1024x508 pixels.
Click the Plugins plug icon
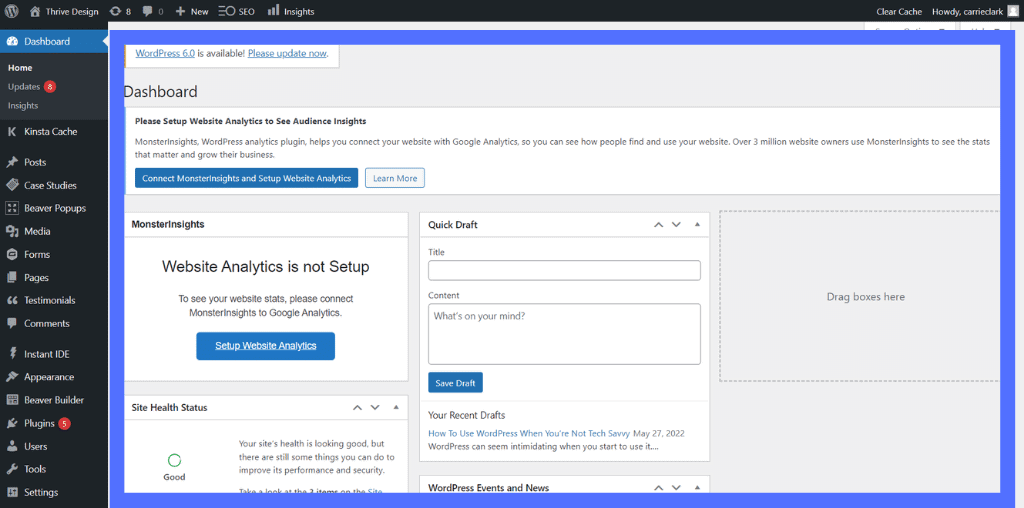(x=12, y=423)
